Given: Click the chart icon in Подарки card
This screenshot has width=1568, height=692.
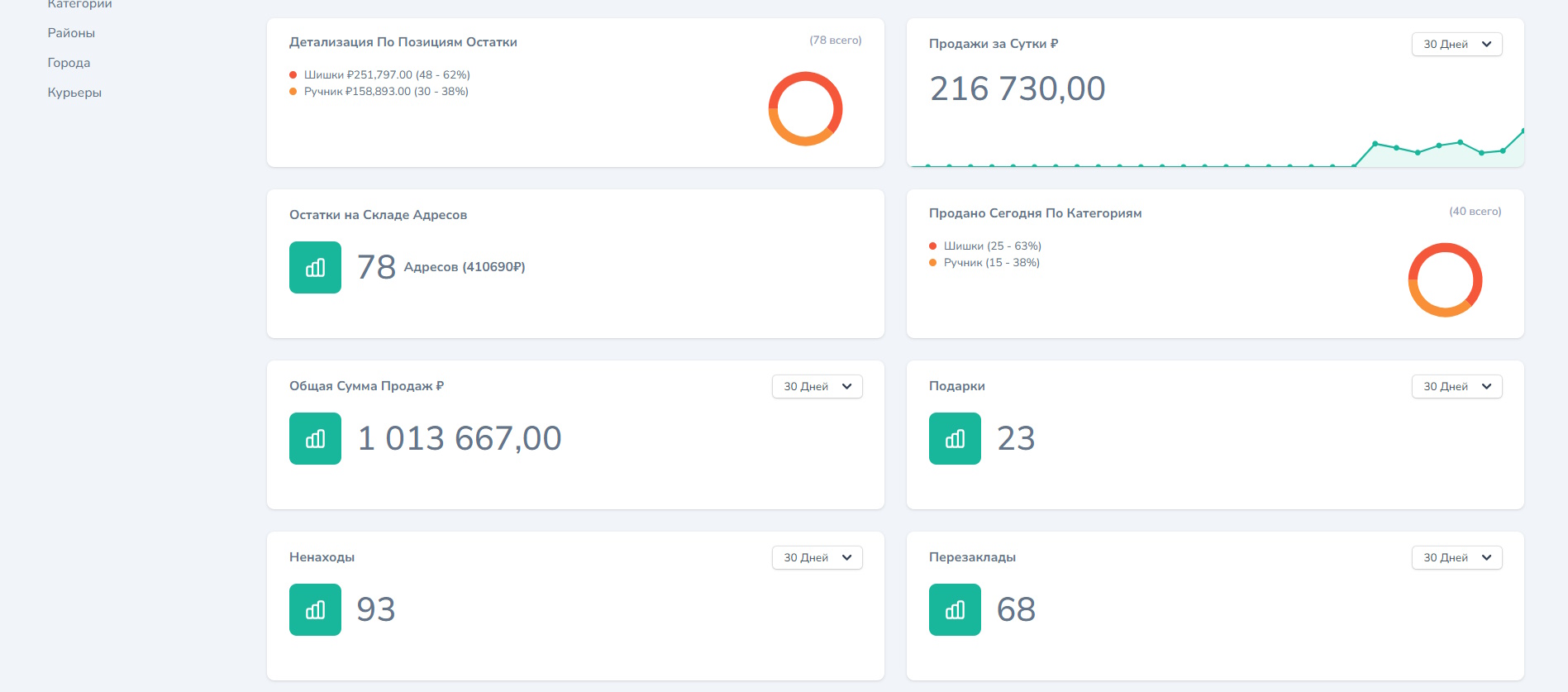Looking at the screenshot, I should [x=955, y=438].
